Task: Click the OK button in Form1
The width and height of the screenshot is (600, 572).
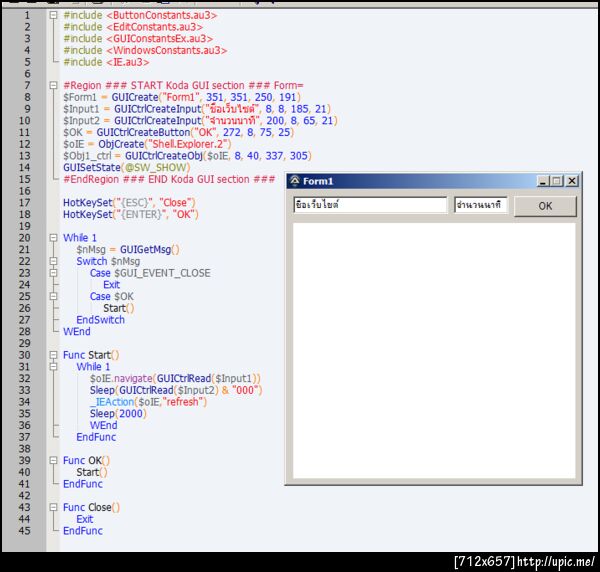Action: (x=545, y=206)
